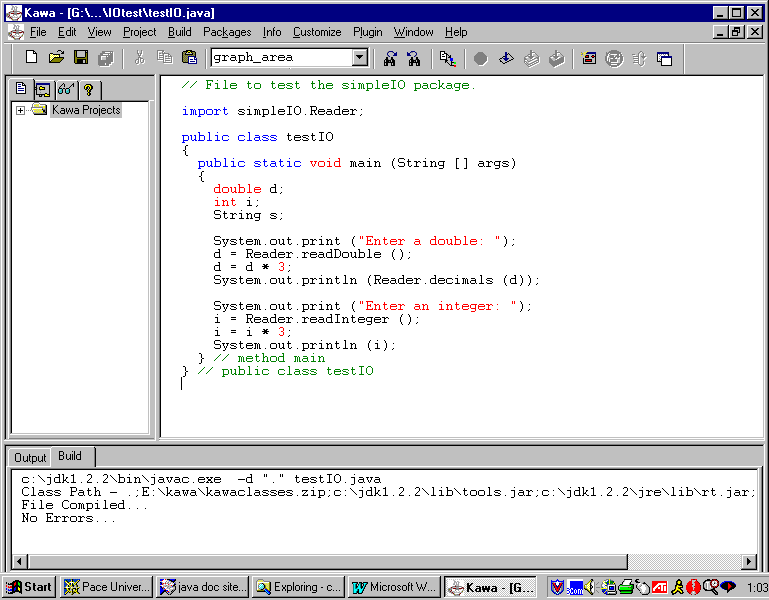
Task: Click the 'No Errors...' line in build output
Action: coord(69,518)
